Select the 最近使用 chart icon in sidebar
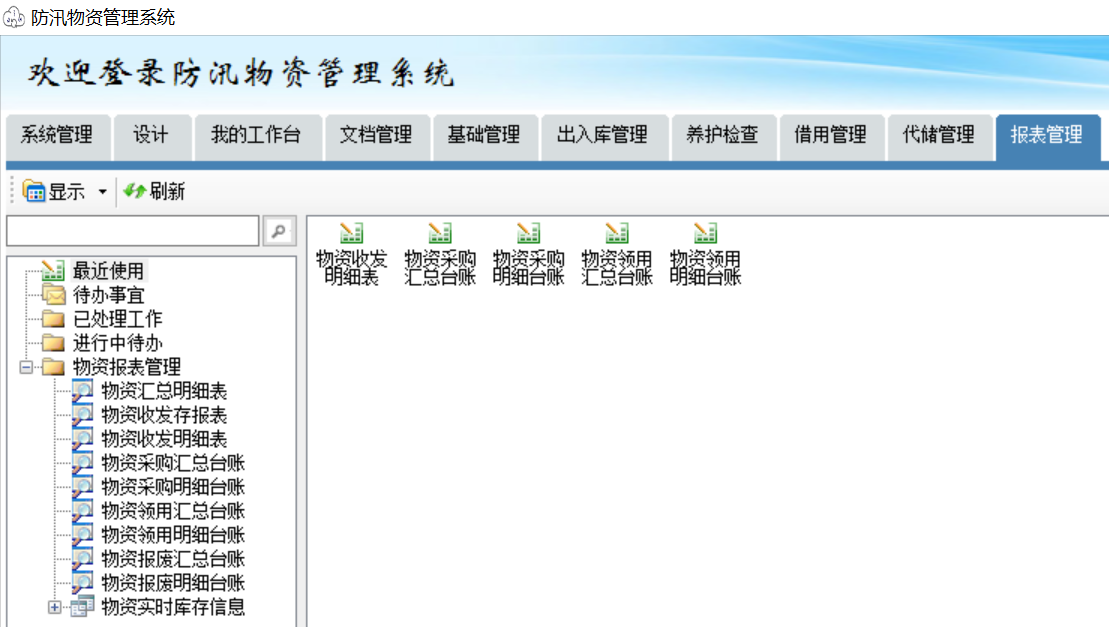Viewport: 1109px width, 627px height. [x=53, y=270]
